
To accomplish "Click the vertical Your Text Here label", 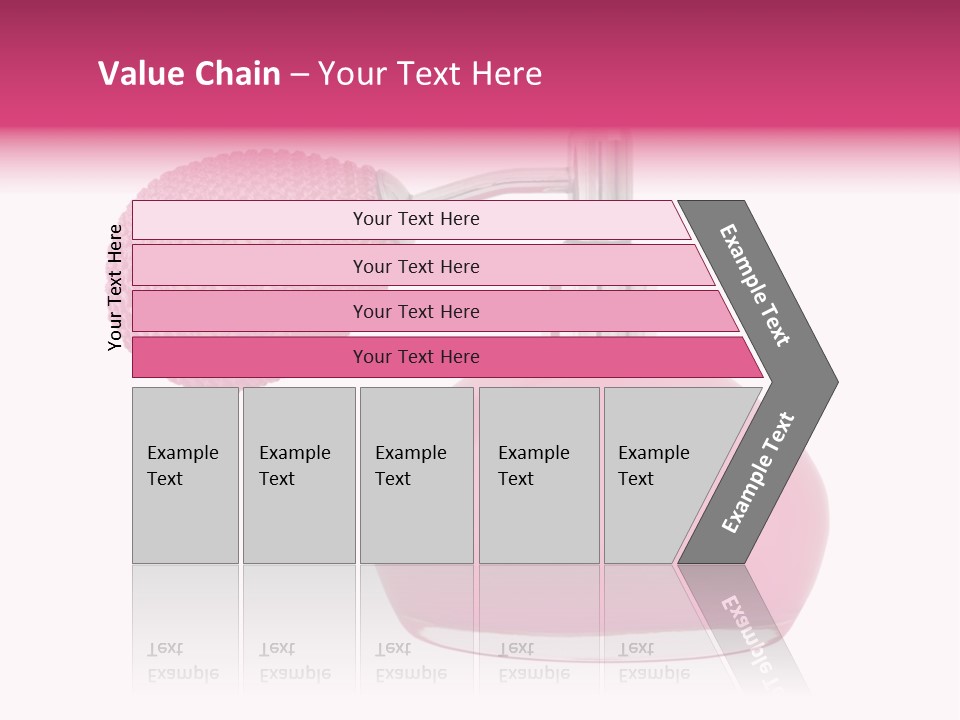I will 115,288.
